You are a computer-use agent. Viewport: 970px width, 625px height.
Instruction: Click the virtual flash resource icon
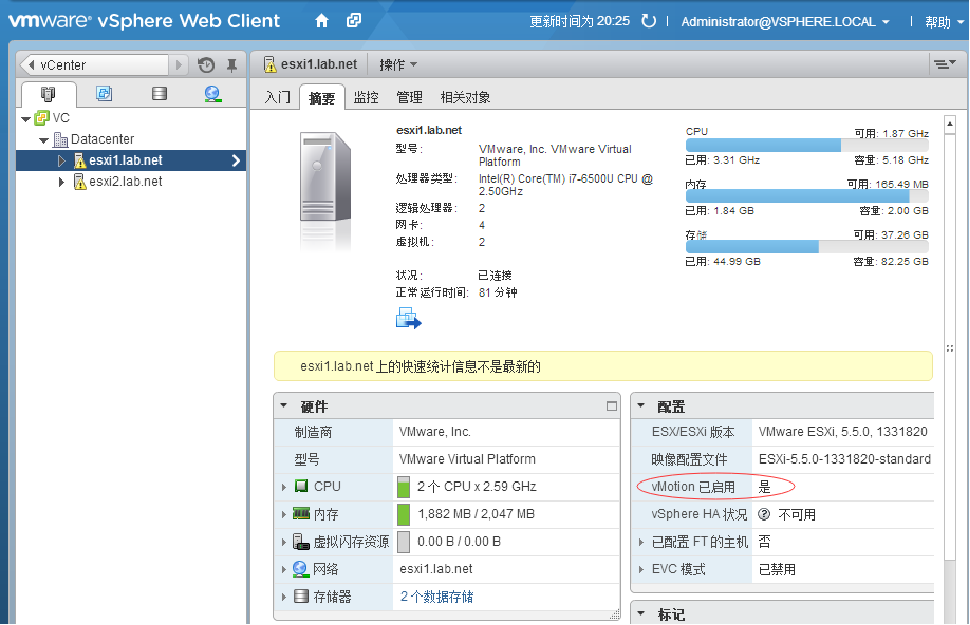pos(301,541)
